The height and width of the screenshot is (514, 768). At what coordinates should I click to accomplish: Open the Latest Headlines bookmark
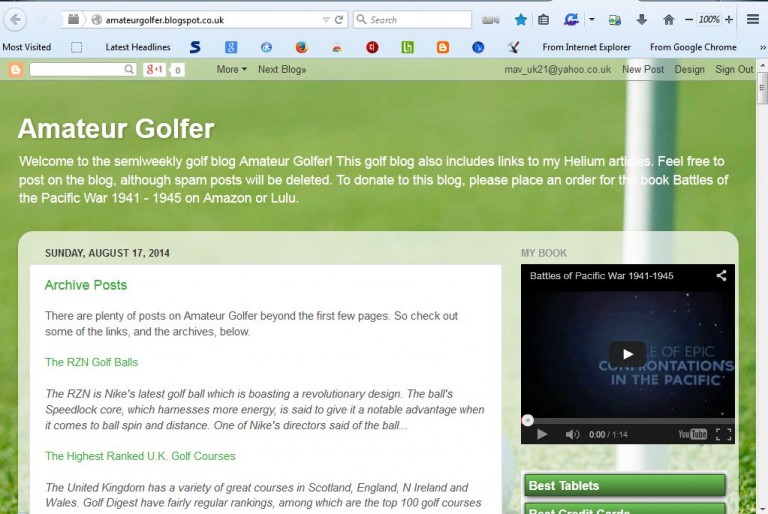138,47
